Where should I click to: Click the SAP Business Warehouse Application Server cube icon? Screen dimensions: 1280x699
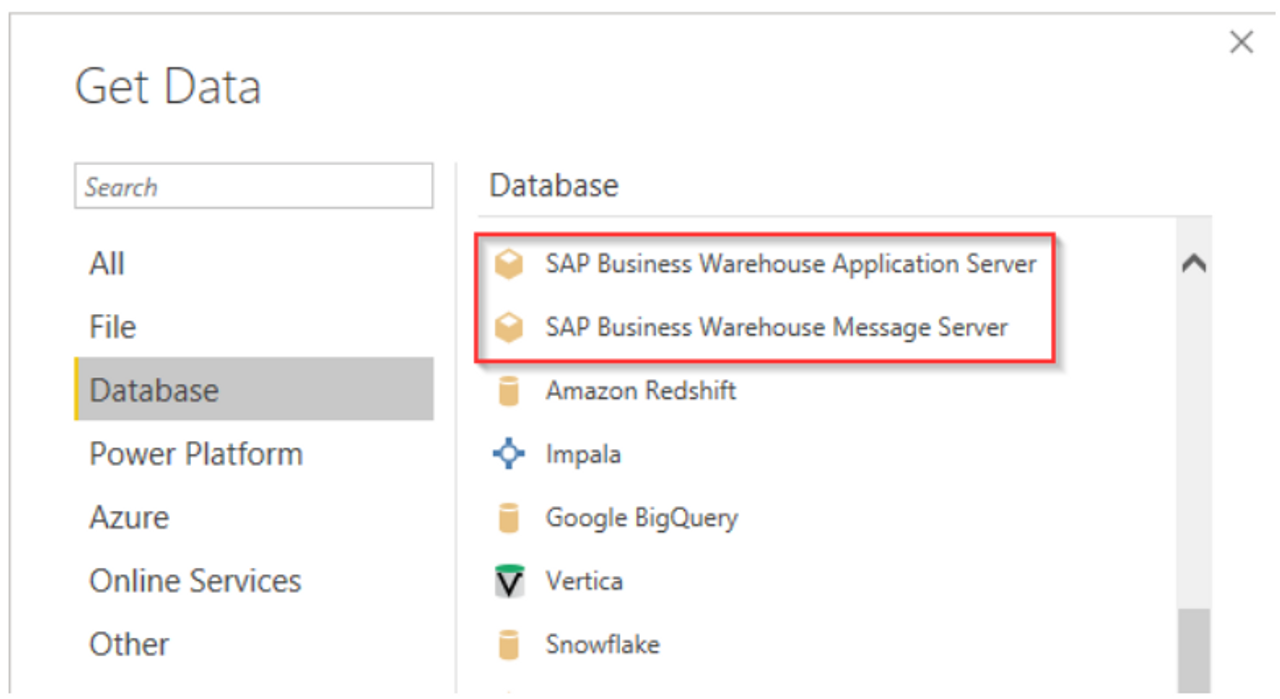coord(509,264)
